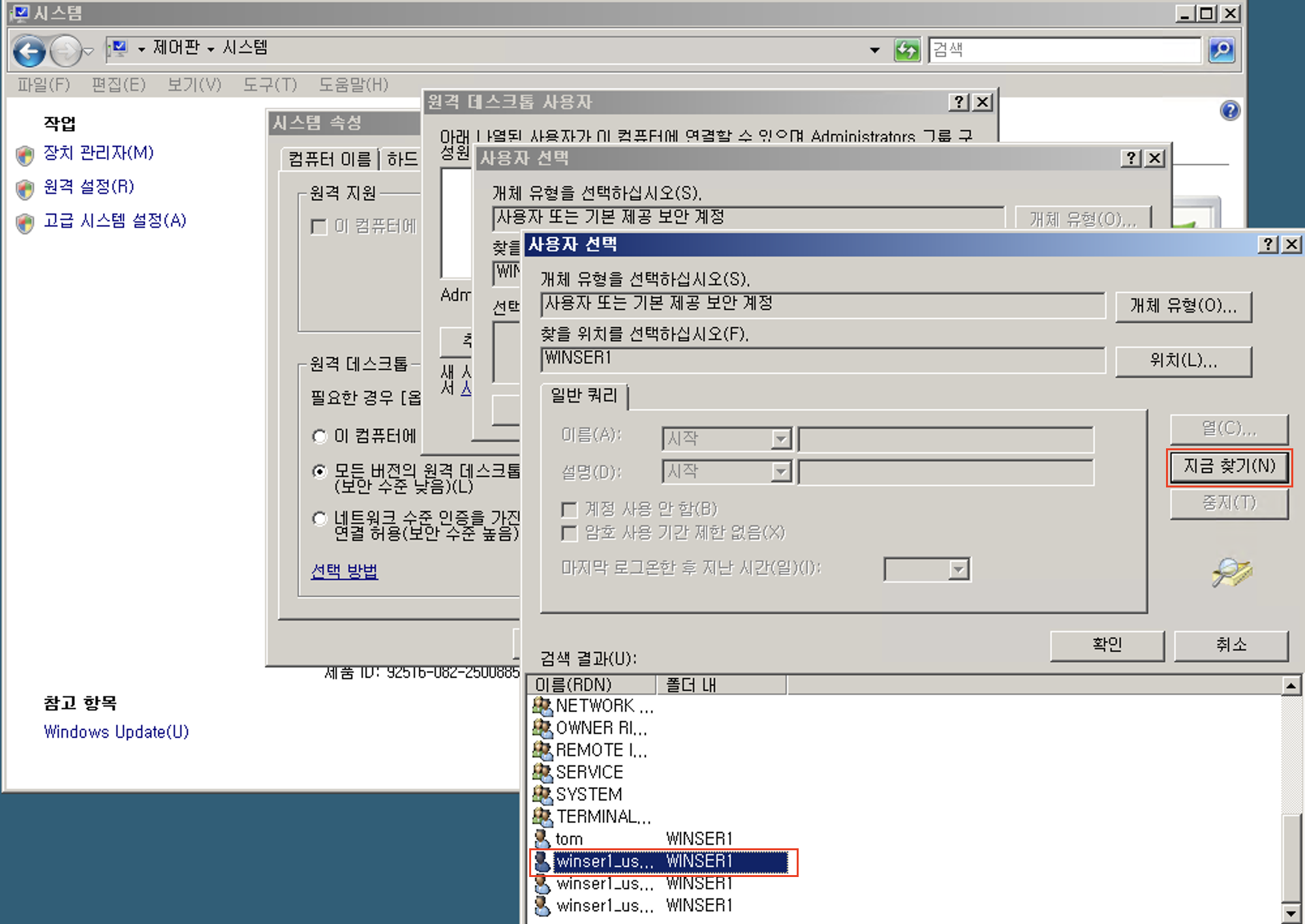Switch to the 컴퓨터 이름 tab
This screenshot has height=924, width=1305.
(x=330, y=159)
